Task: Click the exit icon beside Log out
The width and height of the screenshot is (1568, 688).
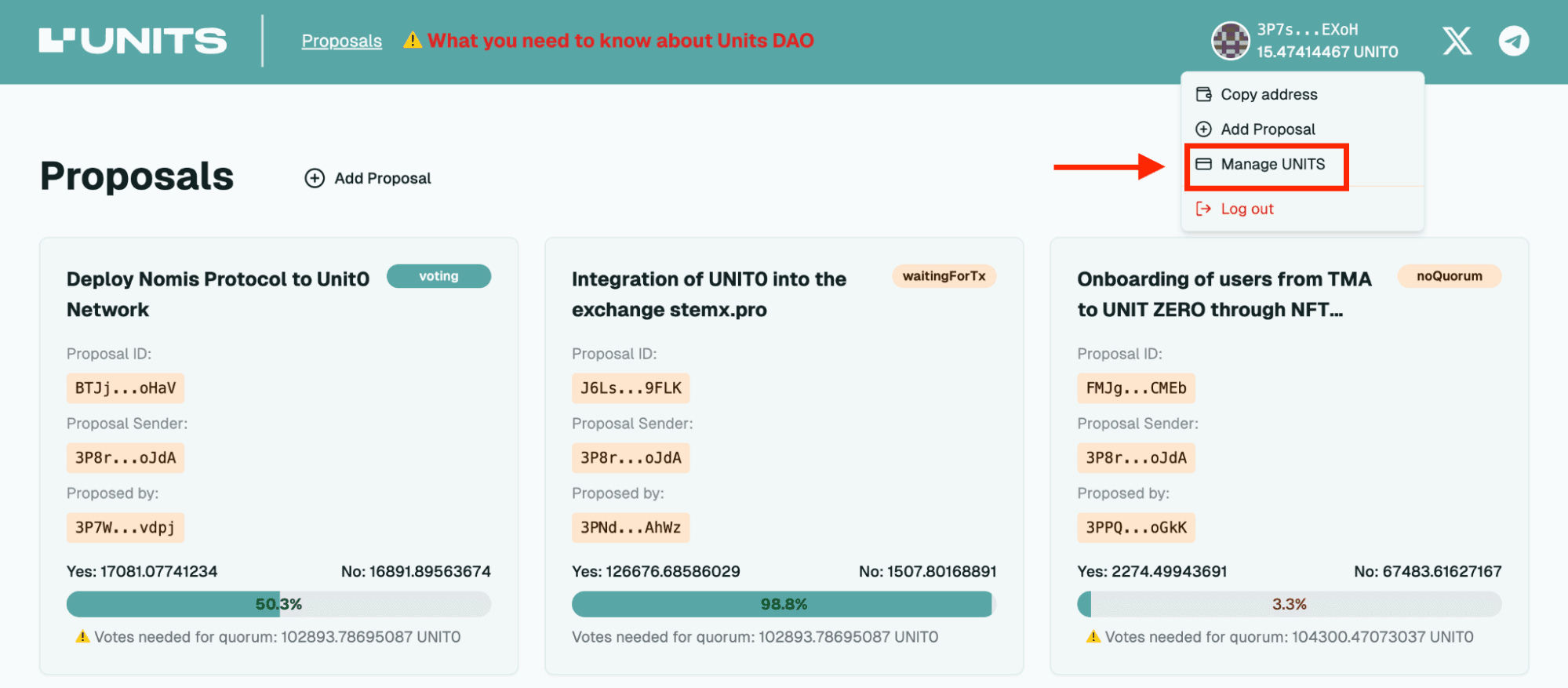Action: [x=1203, y=209]
